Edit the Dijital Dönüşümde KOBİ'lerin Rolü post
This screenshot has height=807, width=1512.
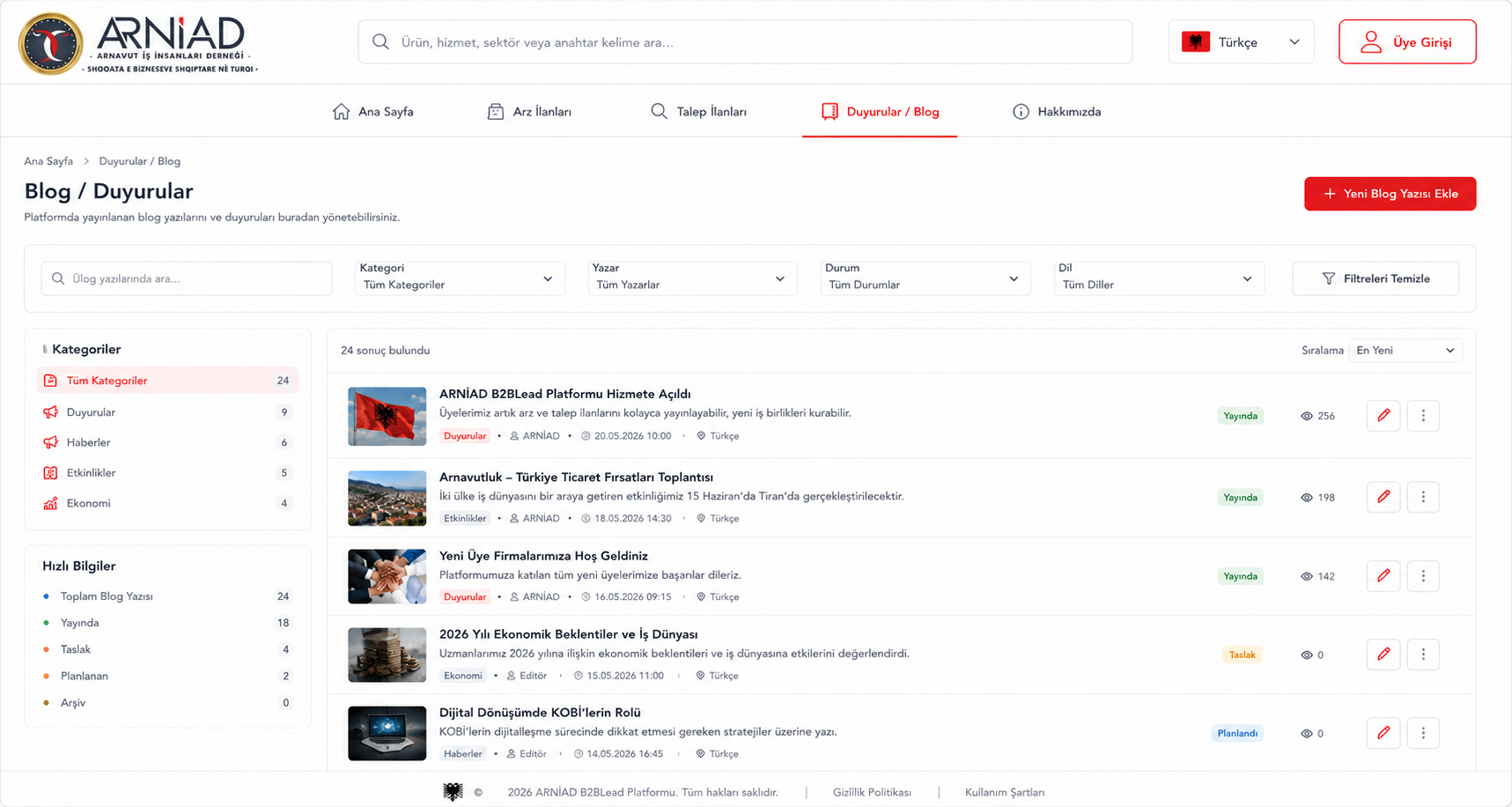click(x=1383, y=733)
